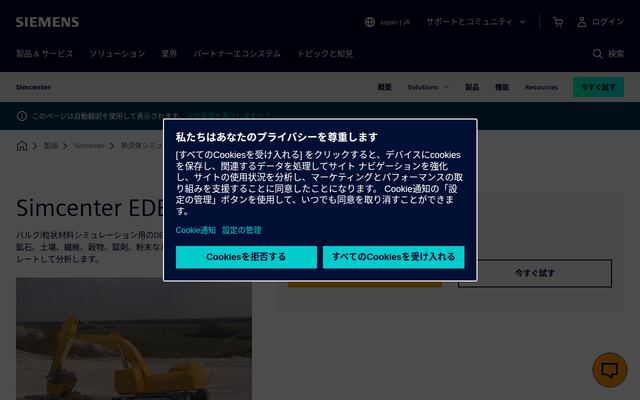Click すべてのCookiesを受け入れる button
Screen dimensions: 640x400
393,257
